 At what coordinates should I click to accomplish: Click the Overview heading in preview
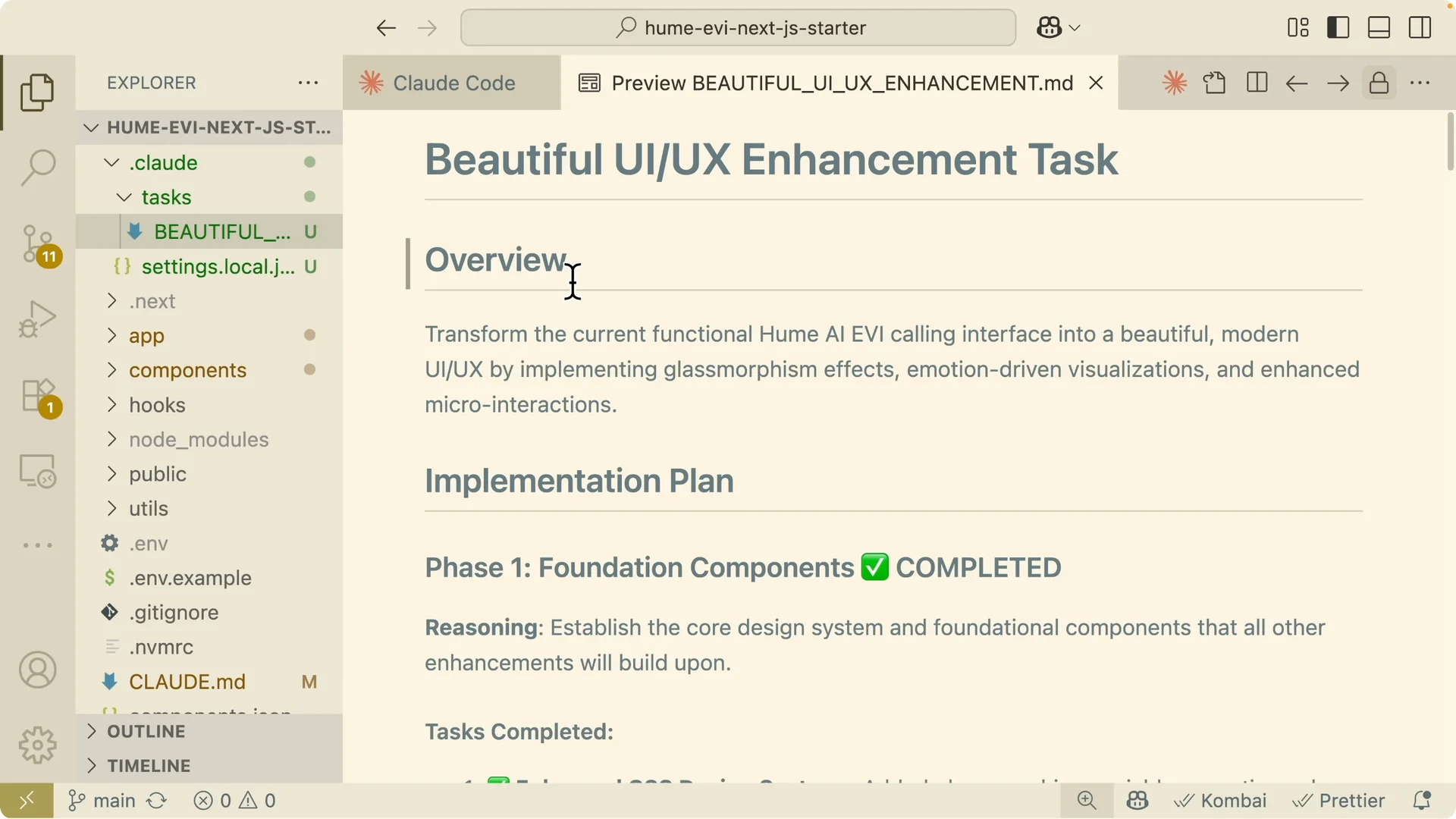pyautogui.click(x=495, y=260)
